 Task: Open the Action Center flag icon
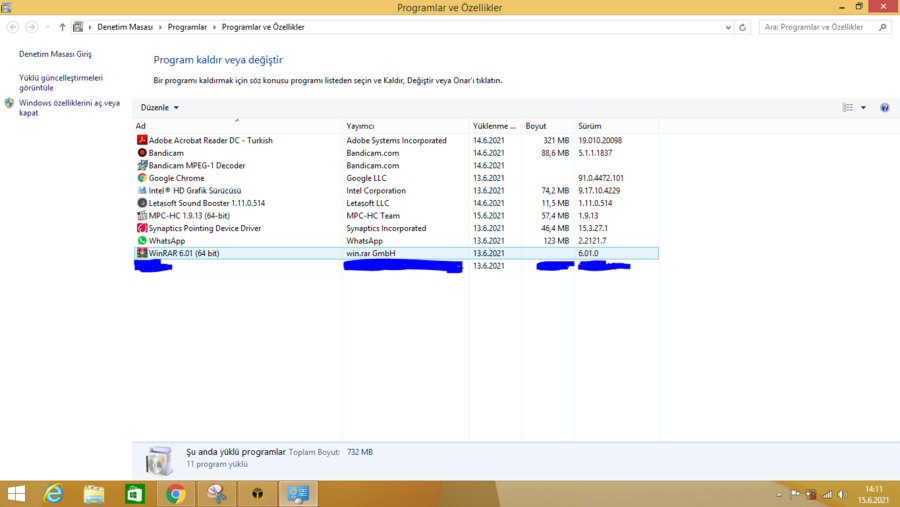click(x=795, y=494)
